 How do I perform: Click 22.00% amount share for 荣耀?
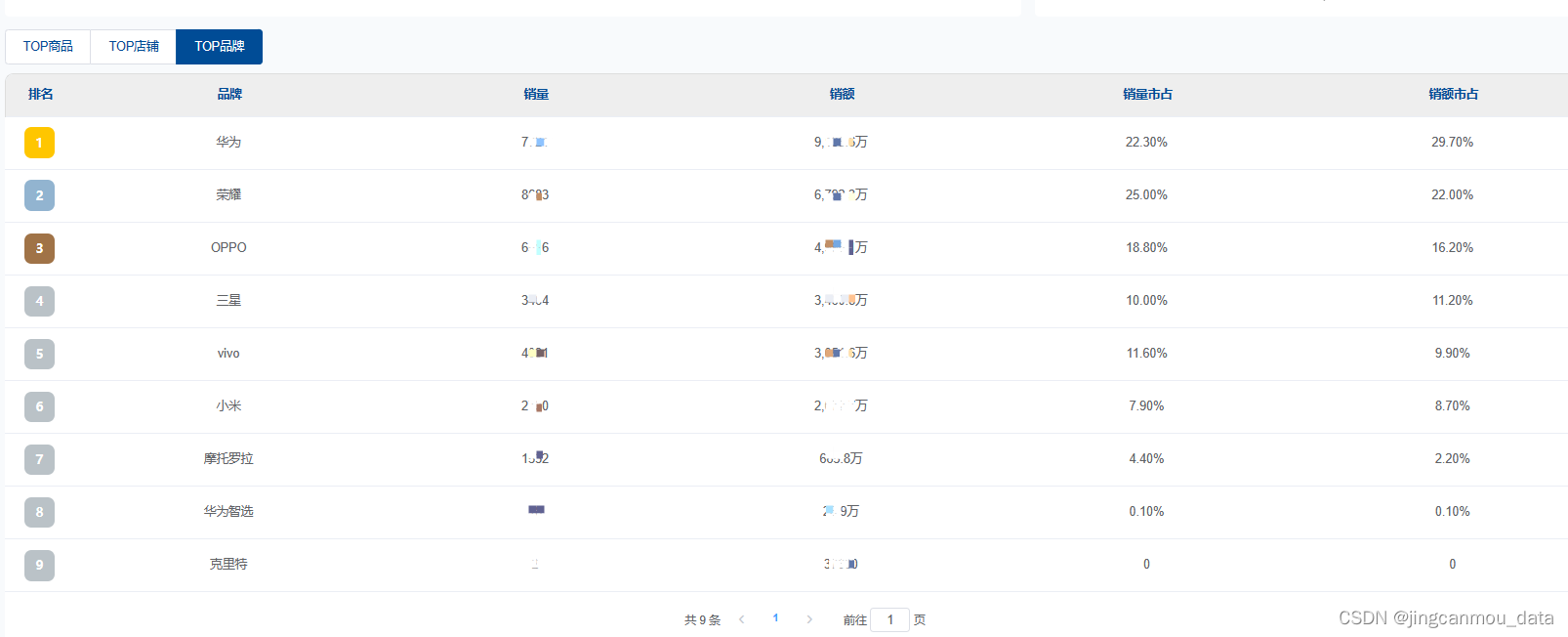(1453, 195)
